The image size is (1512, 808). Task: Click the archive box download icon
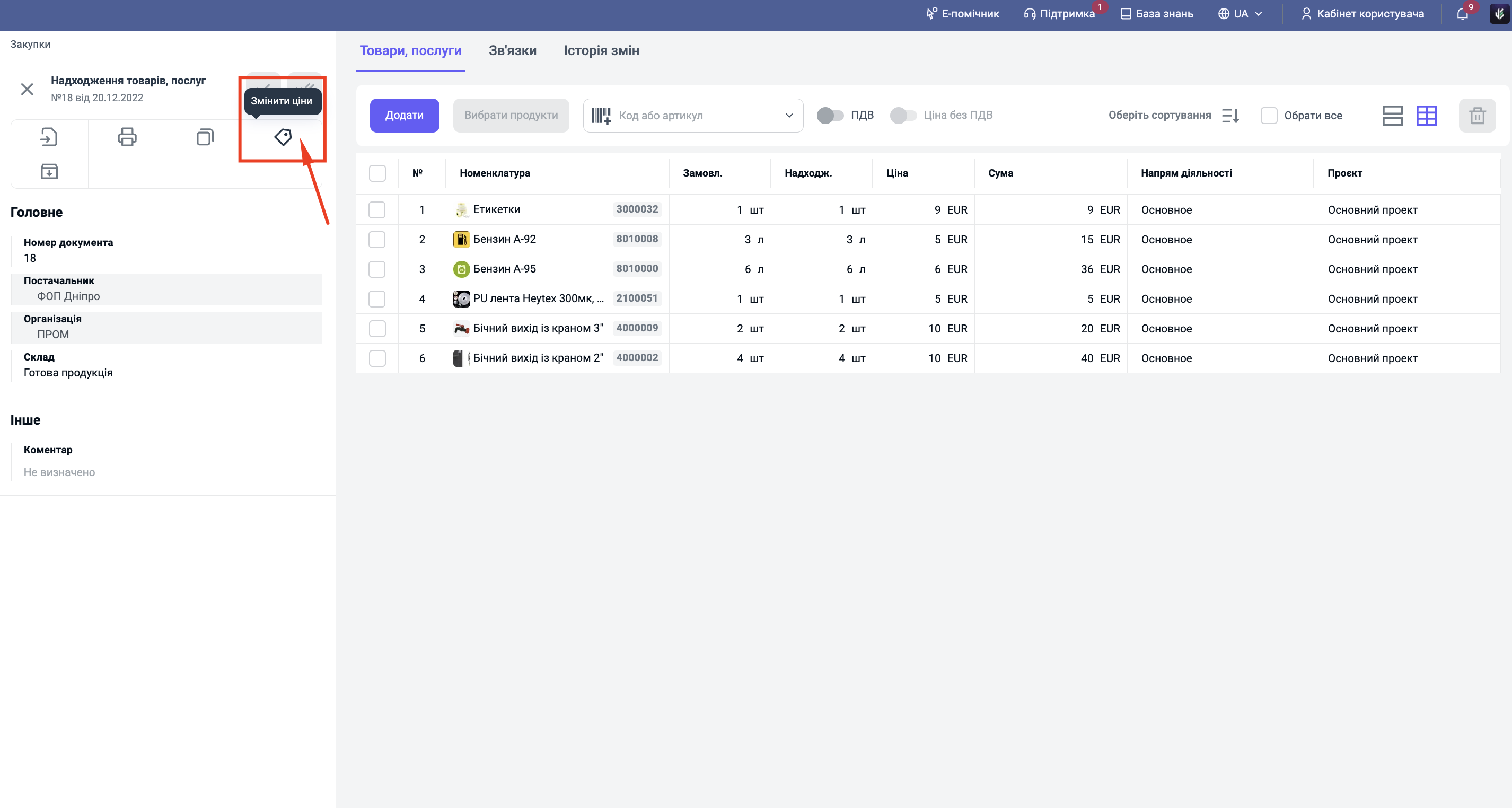[49, 171]
